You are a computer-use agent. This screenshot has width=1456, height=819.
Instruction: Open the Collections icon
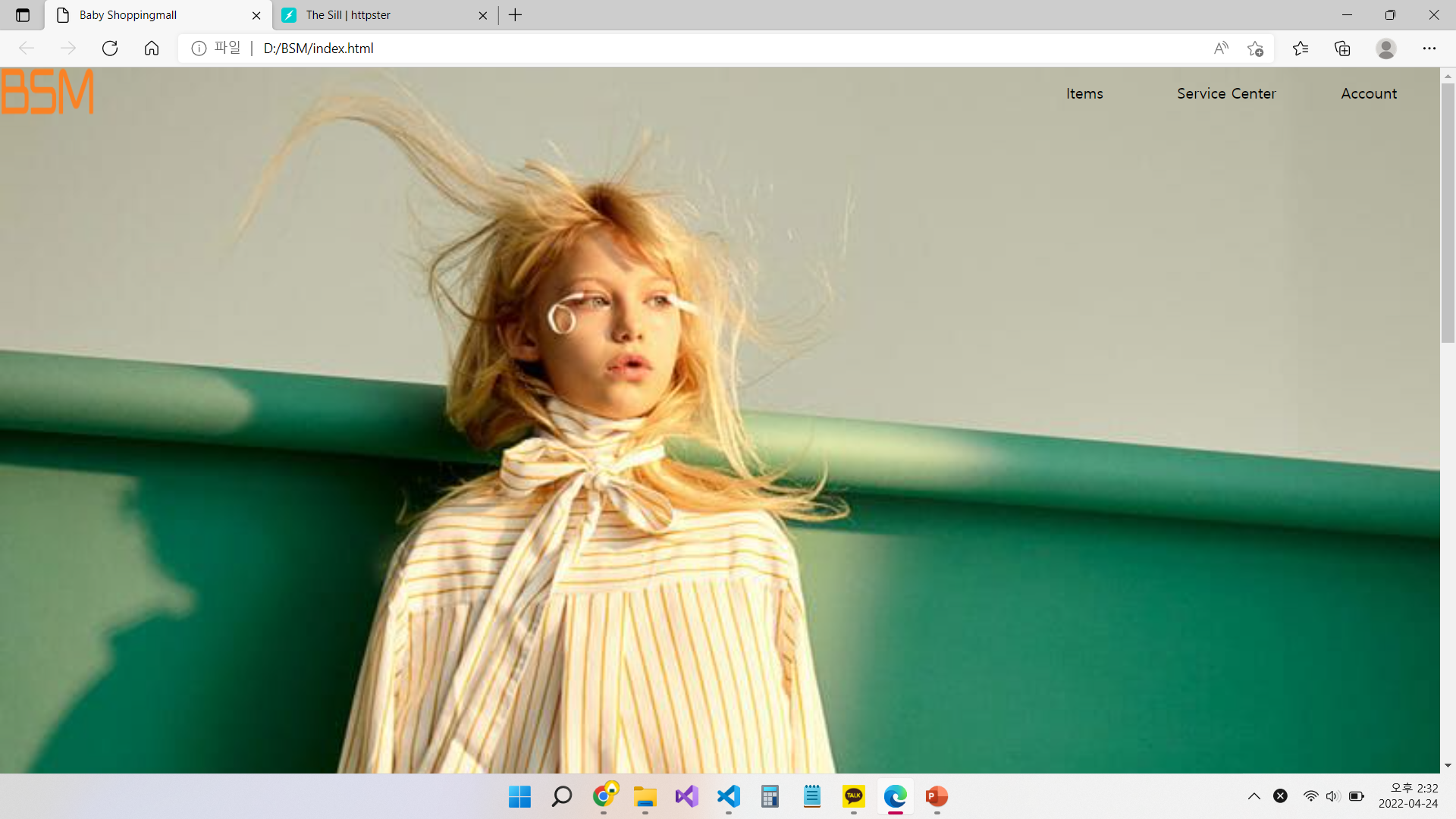[x=1342, y=49]
